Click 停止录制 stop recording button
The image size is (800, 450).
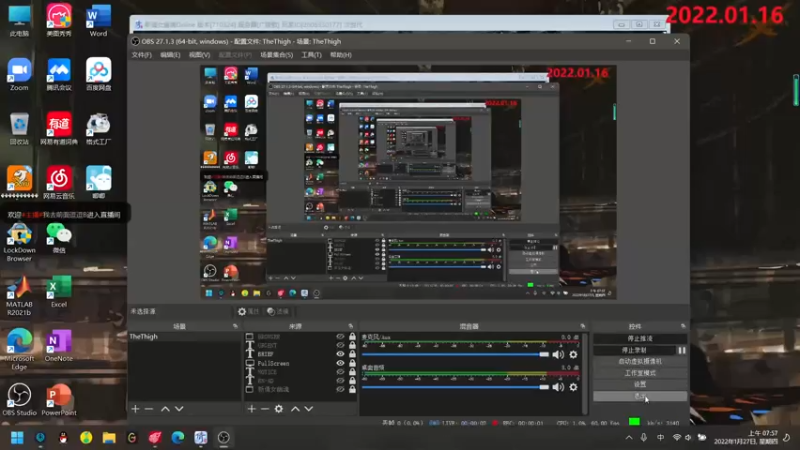[634, 351]
